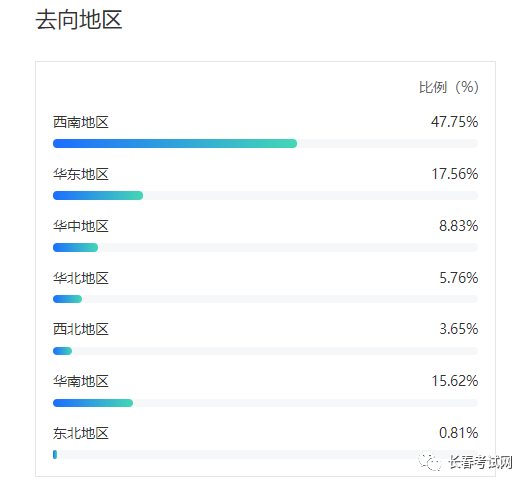Select the 西北地区 label
Screen dimensions: 529x486
tap(81, 329)
